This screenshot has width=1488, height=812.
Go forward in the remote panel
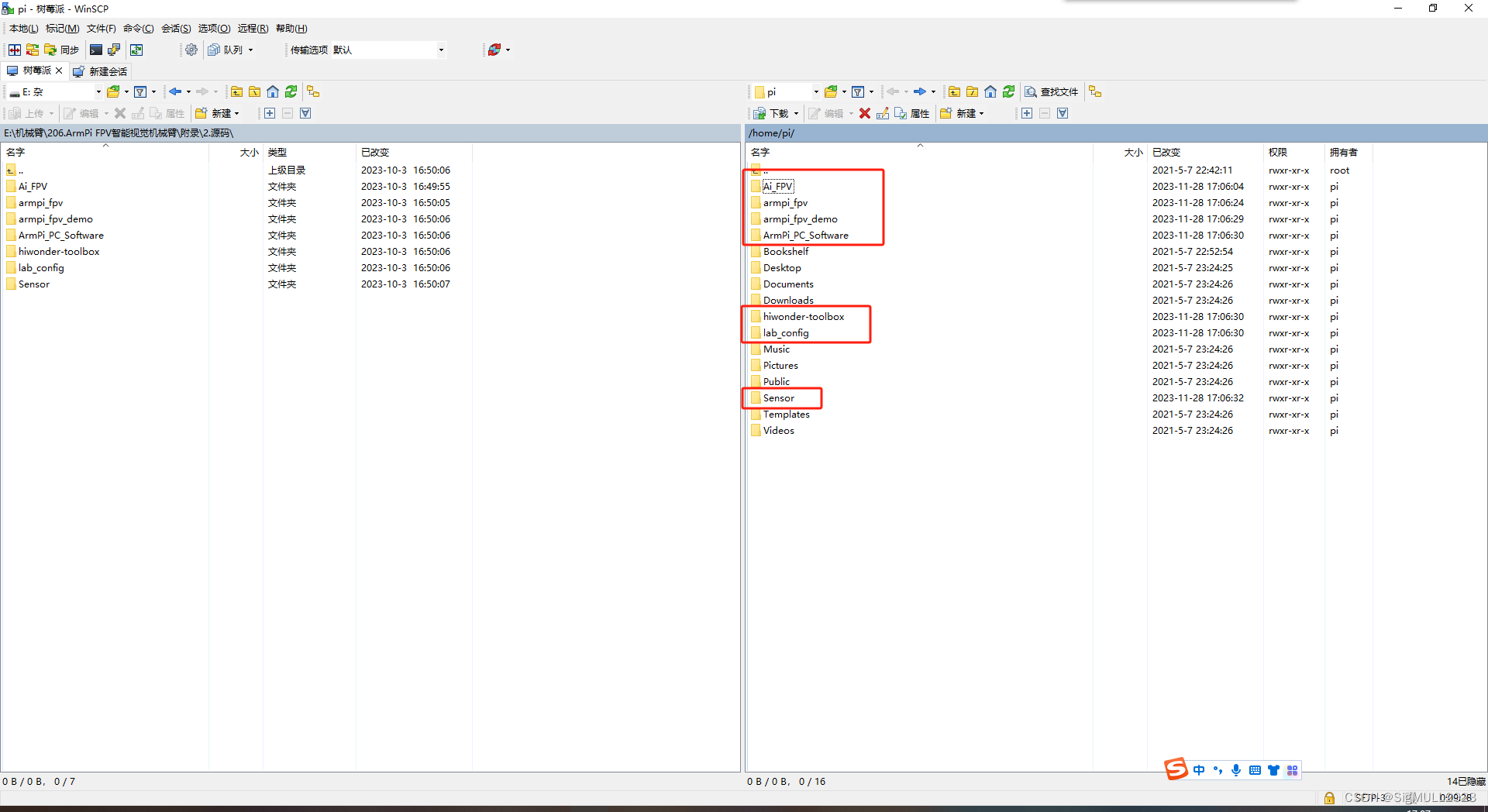pyautogui.click(x=920, y=91)
